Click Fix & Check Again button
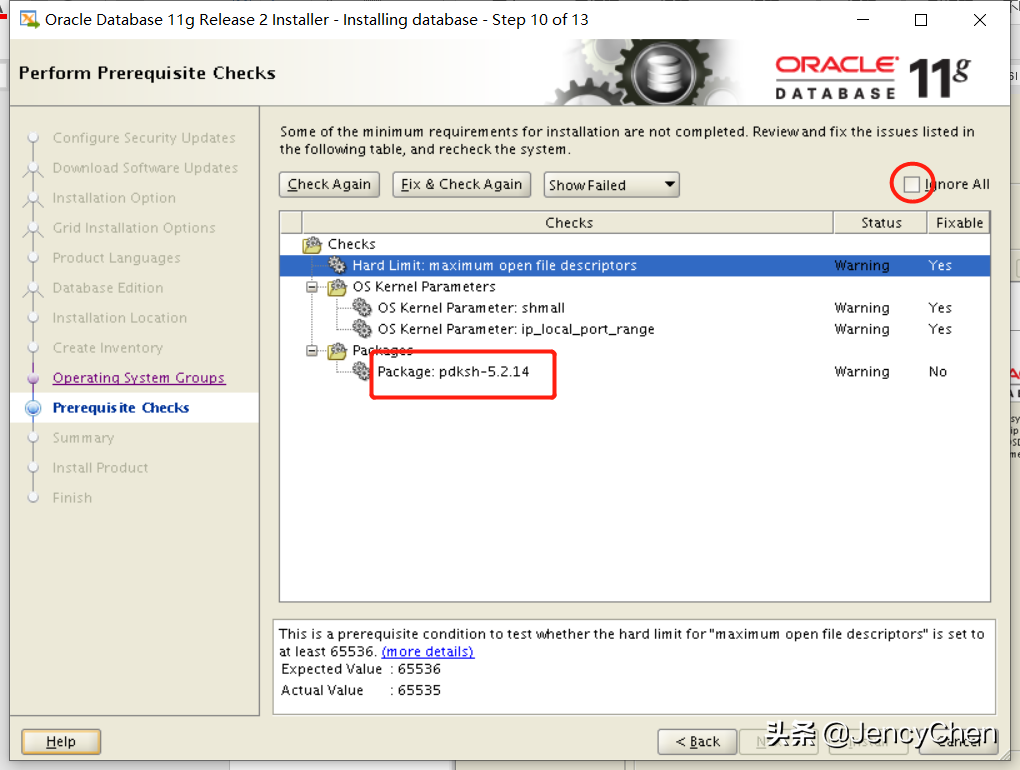Image resolution: width=1020 pixels, height=770 pixels. 461,185
